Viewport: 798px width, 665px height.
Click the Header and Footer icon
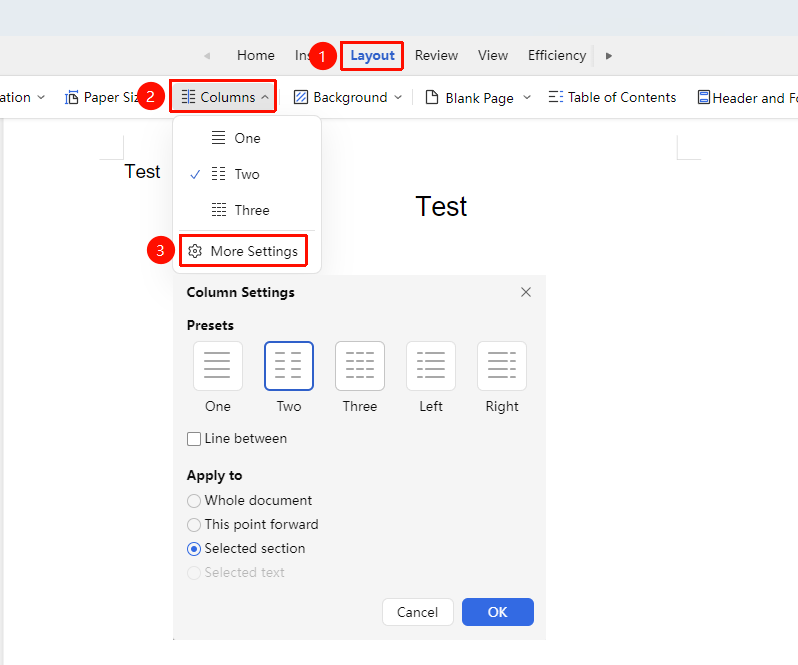click(x=703, y=97)
